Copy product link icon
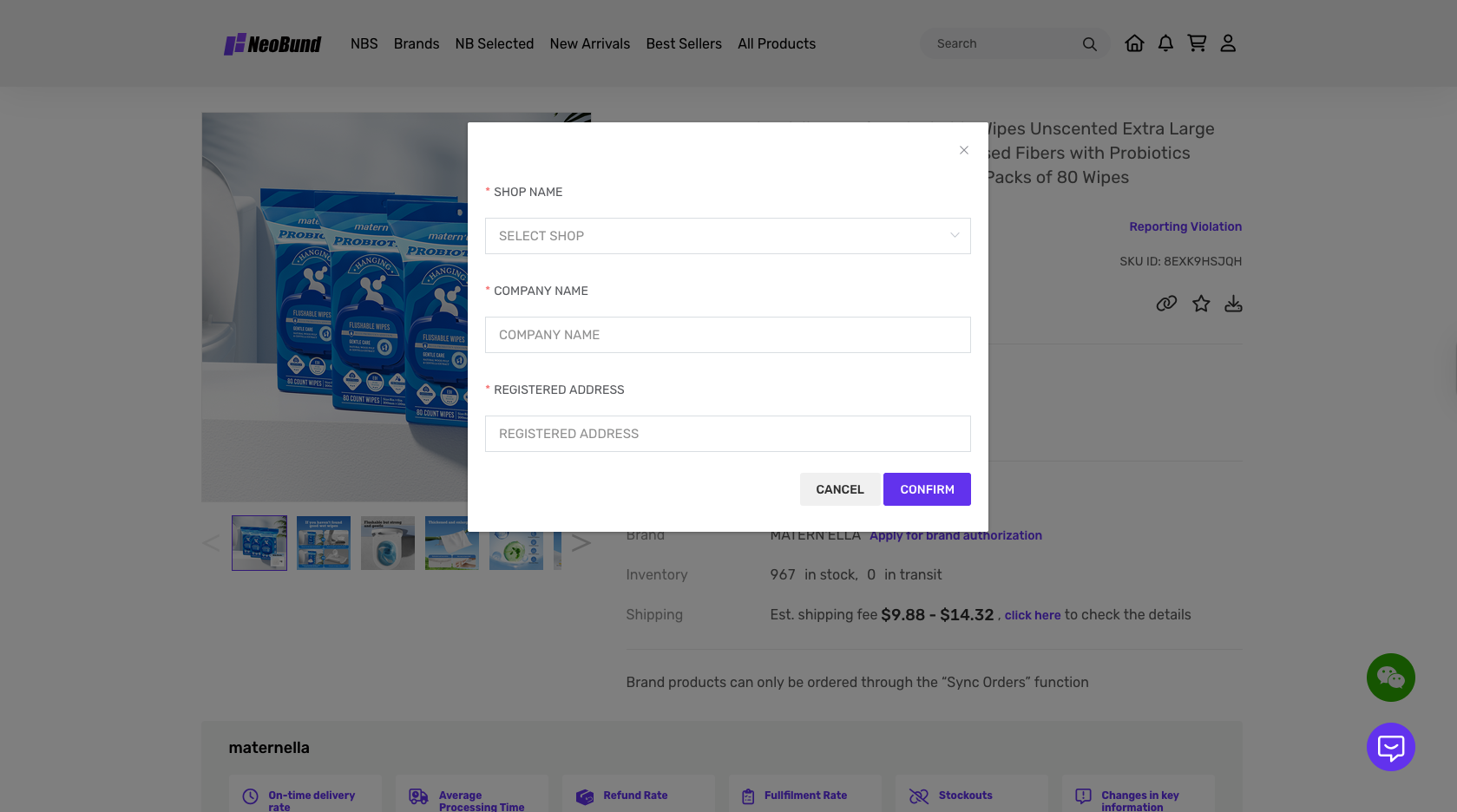This screenshot has width=1457, height=812. [x=1166, y=304]
